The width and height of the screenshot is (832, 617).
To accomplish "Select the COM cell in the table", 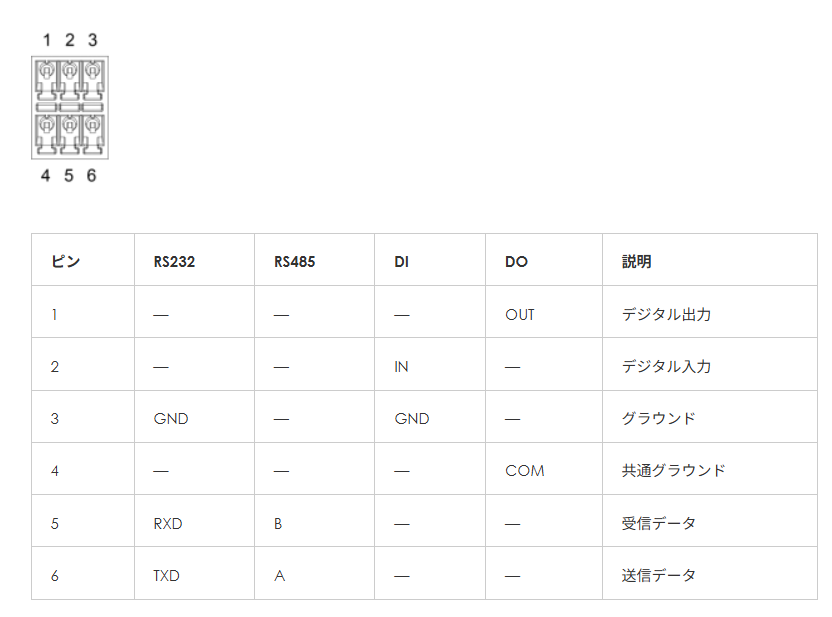I will (x=525, y=470).
